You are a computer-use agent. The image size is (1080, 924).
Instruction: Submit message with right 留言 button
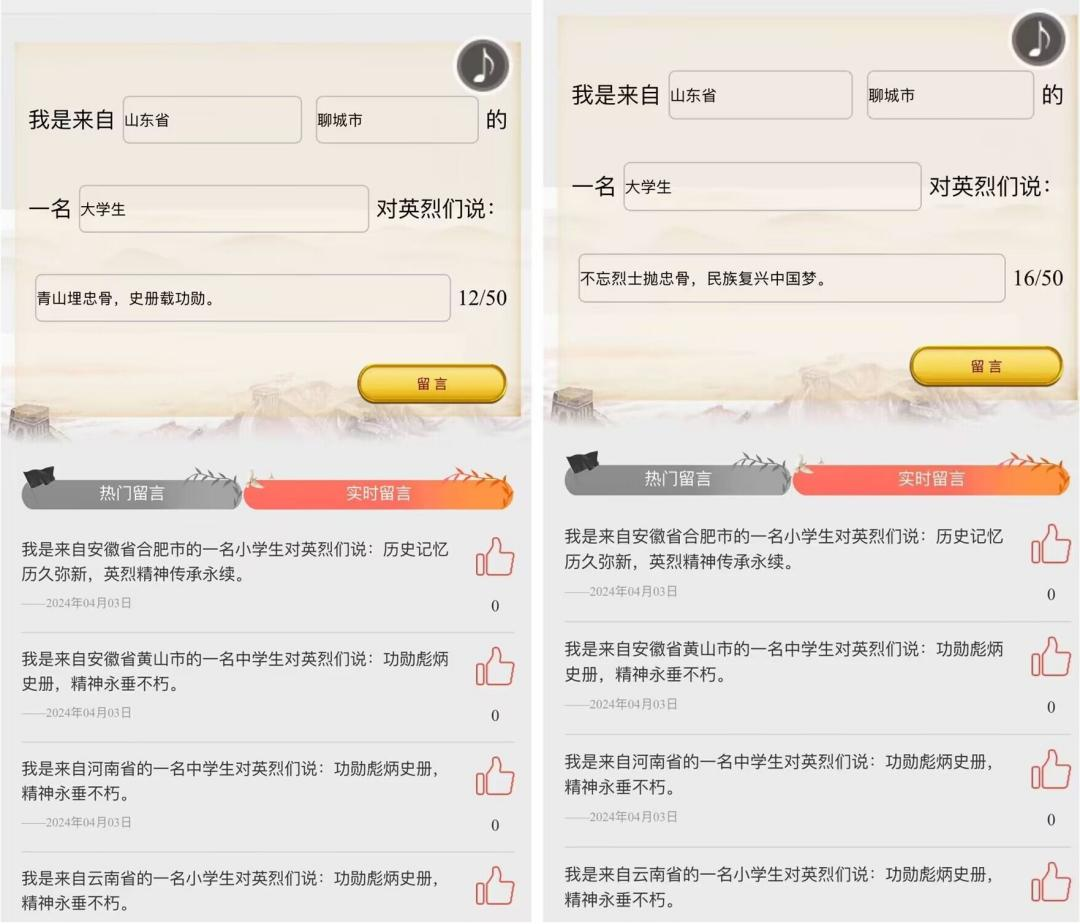986,366
